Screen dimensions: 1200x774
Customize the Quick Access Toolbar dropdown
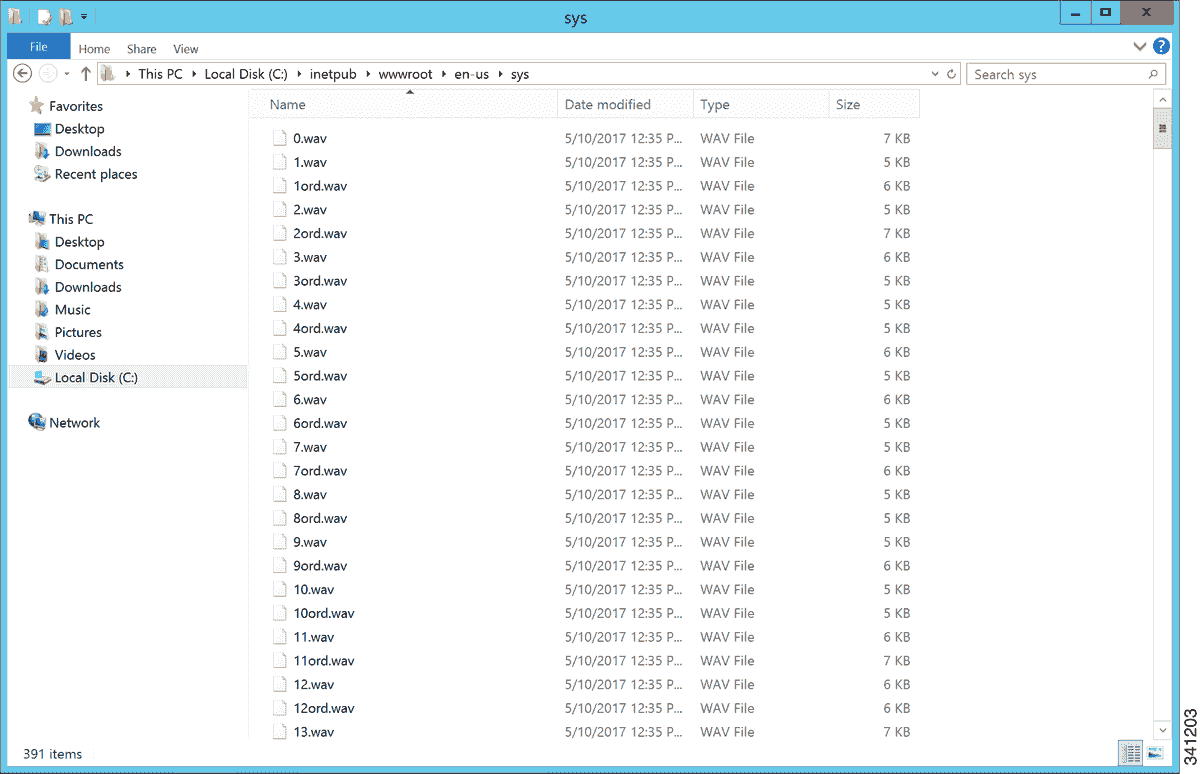point(84,16)
